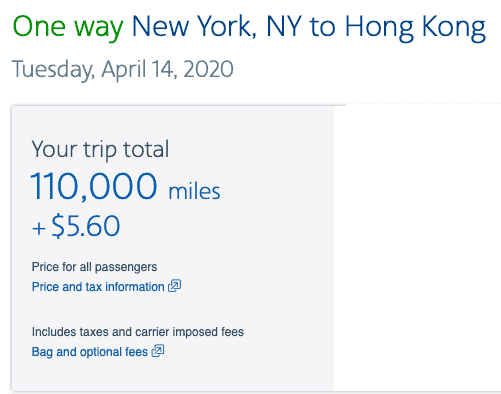Click the New York, NY to Hong Kong title
Image resolution: width=501 pixels, height=394 pixels.
tap(309, 27)
